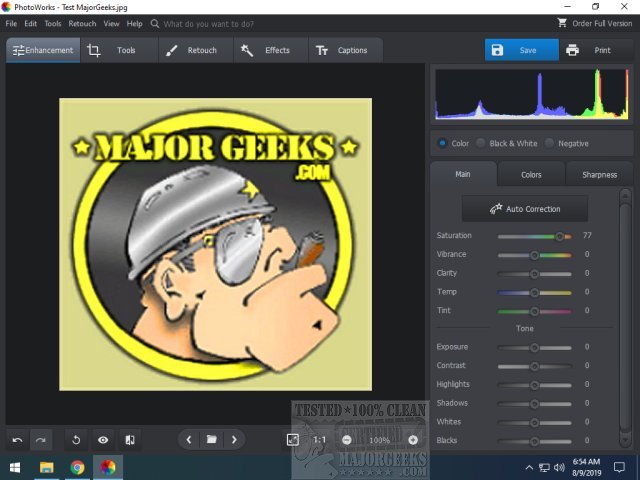Go to the next photo arrow

pos(234,439)
